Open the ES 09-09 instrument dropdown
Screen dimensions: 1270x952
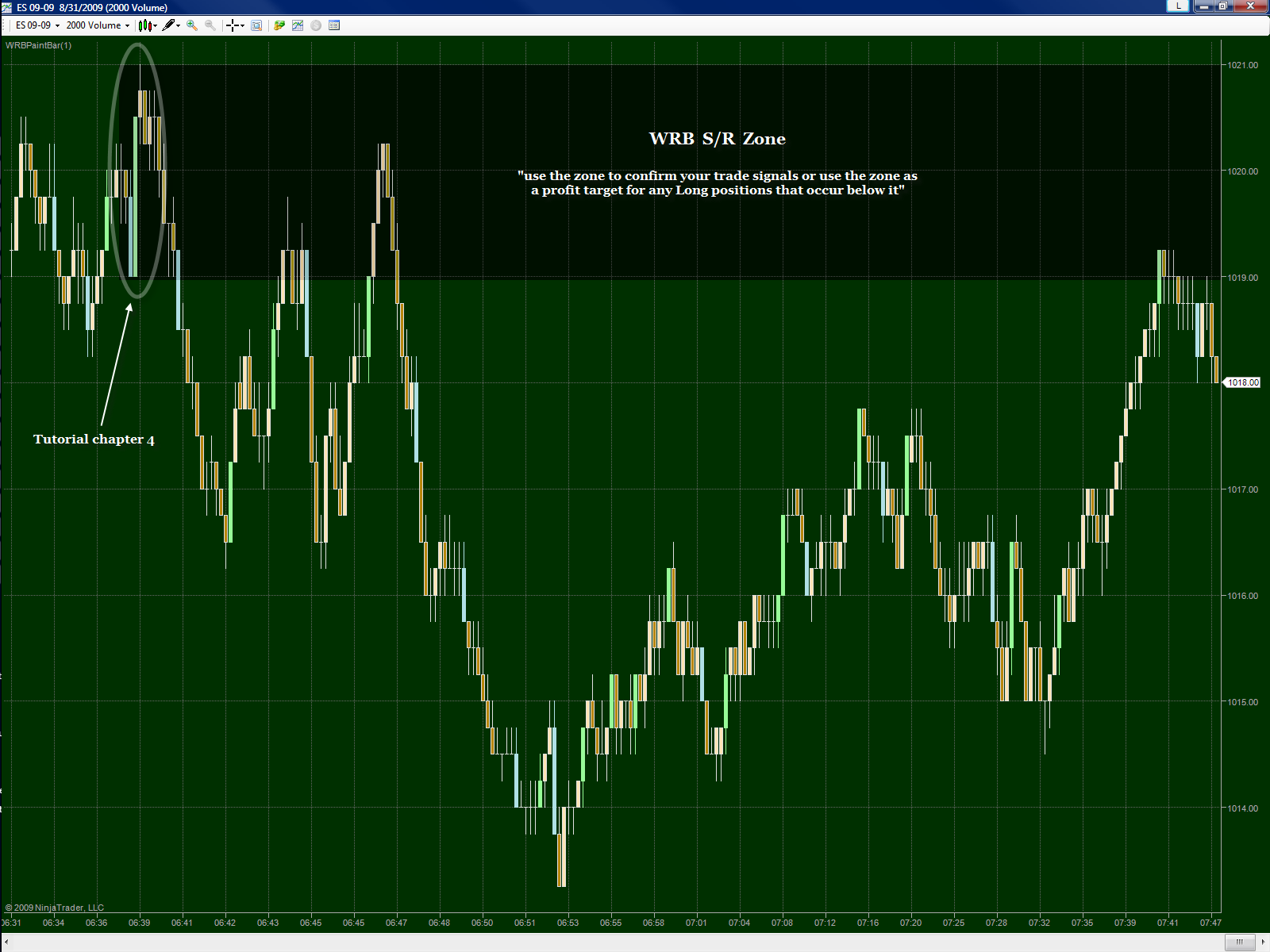click(37, 25)
